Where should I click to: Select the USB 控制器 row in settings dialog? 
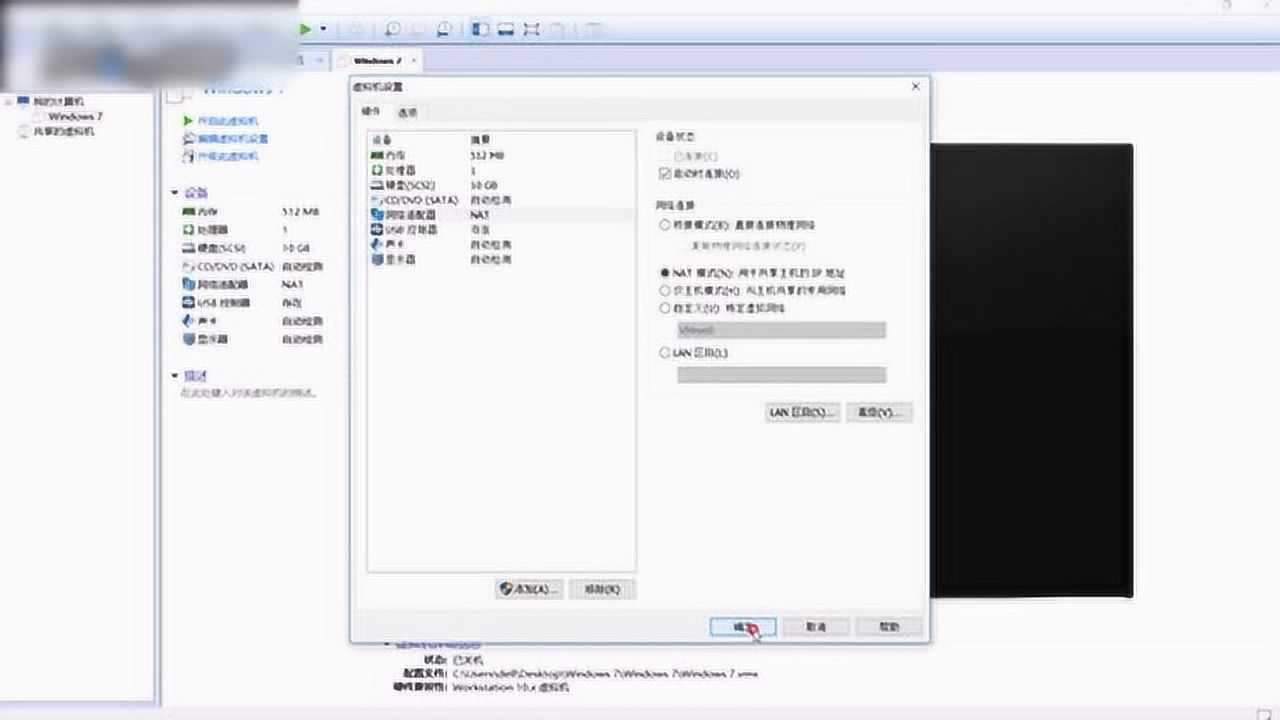501,229
